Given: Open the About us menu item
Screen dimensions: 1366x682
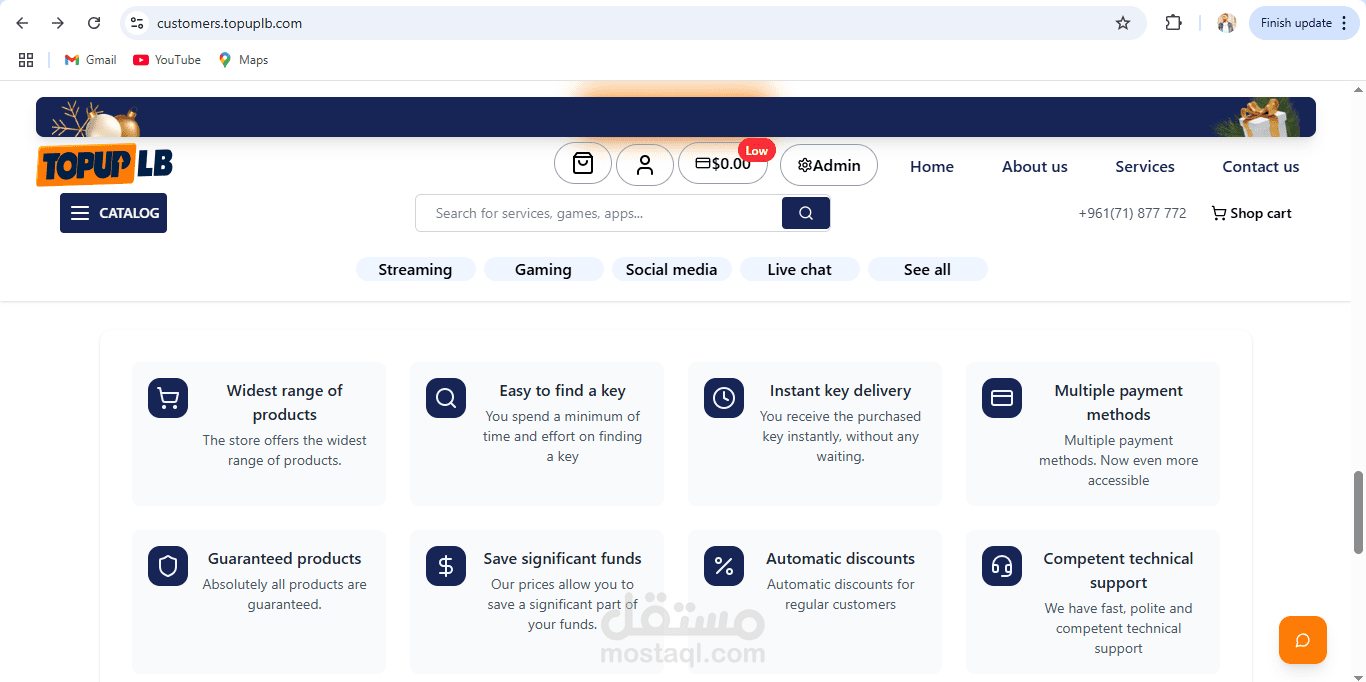Looking at the screenshot, I should click(1035, 167).
